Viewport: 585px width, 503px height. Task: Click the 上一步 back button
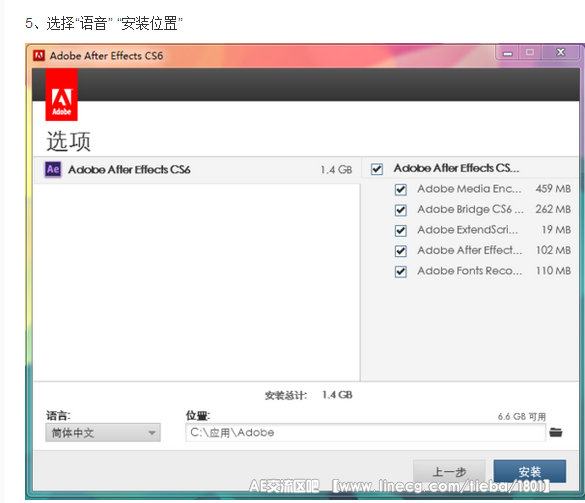pyautogui.click(x=449, y=472)
